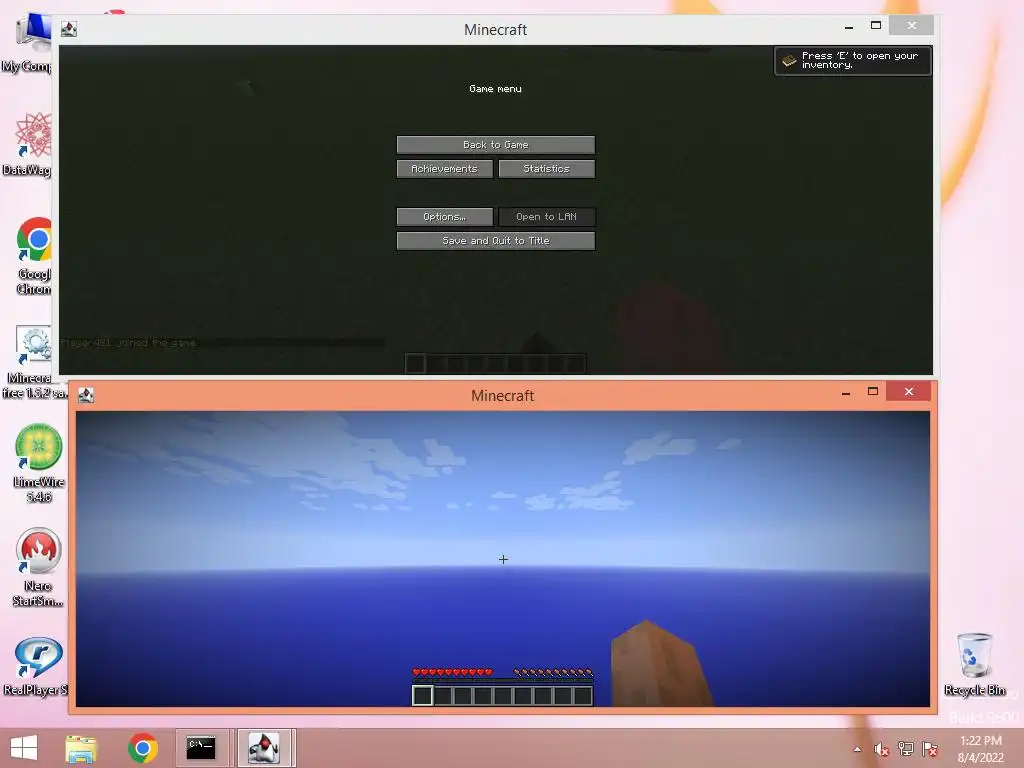Maximize the top Minecraft window
The height and width of the screenshot is (768, 1024).
tap(876, 25)
